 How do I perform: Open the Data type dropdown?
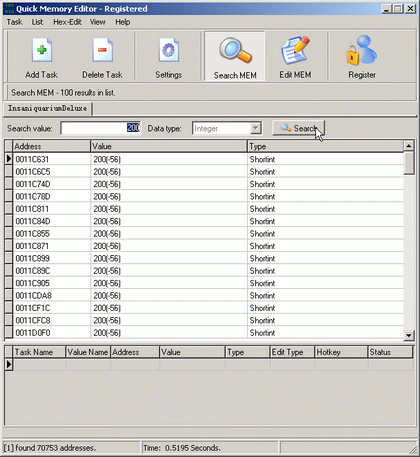(x=255, y=128)
